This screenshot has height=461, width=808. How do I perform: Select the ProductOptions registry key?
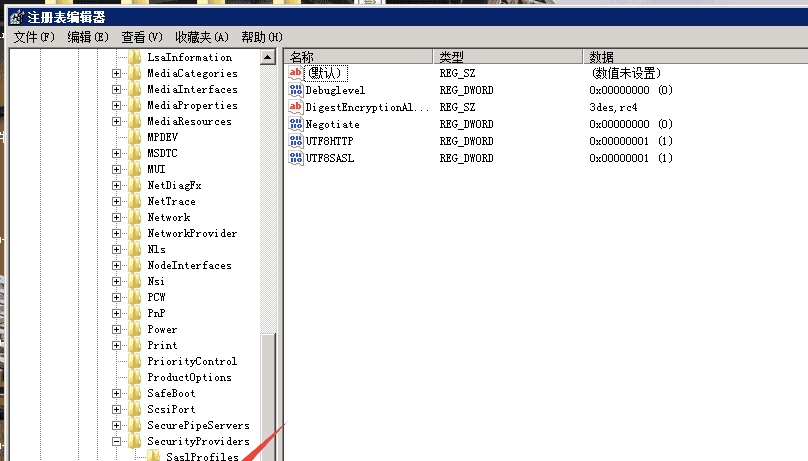(189, 377)
